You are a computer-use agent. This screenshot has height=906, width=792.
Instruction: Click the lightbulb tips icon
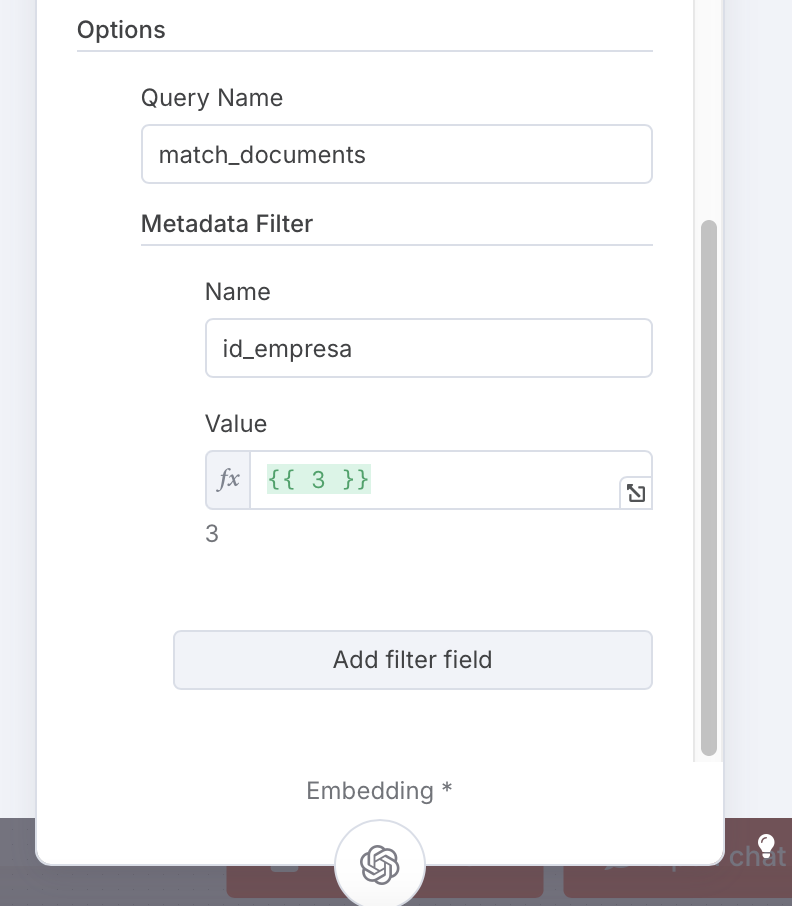coord(766,846)
